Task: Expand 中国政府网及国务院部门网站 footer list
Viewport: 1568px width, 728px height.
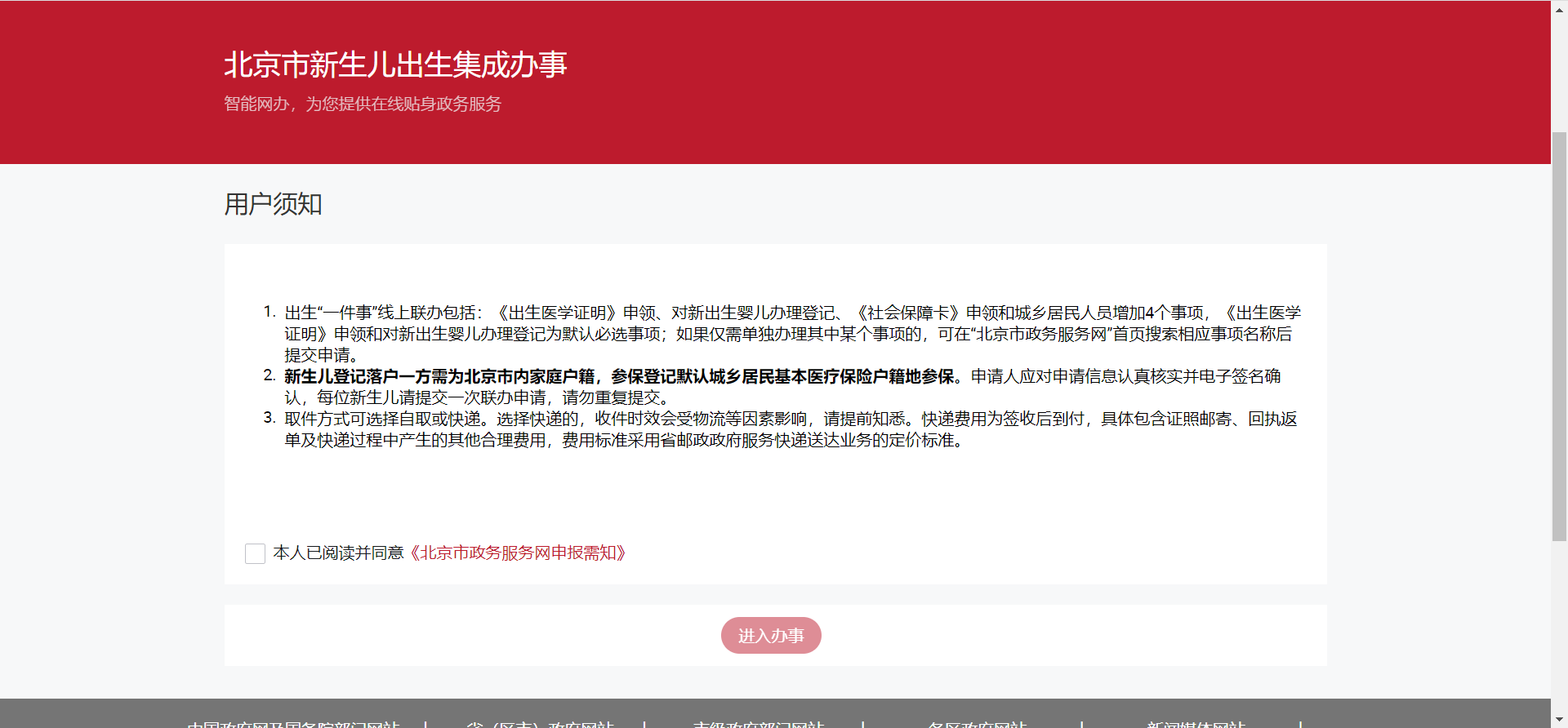Action: tap(293, 723)
